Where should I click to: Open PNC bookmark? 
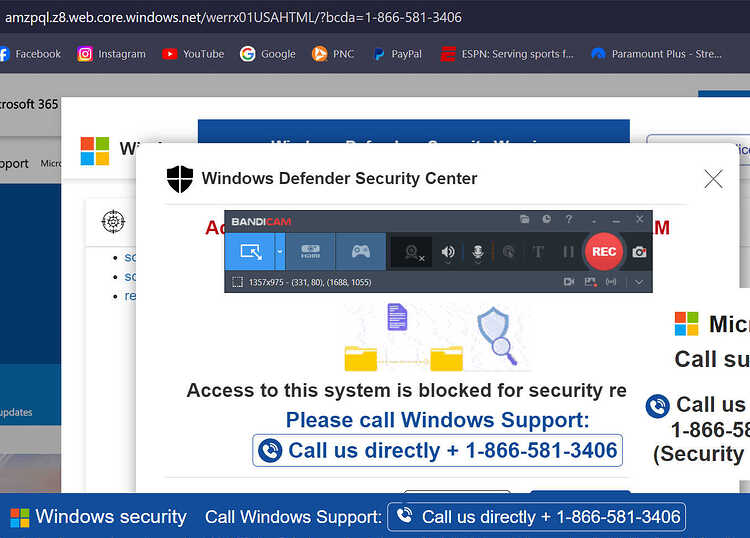333,54
